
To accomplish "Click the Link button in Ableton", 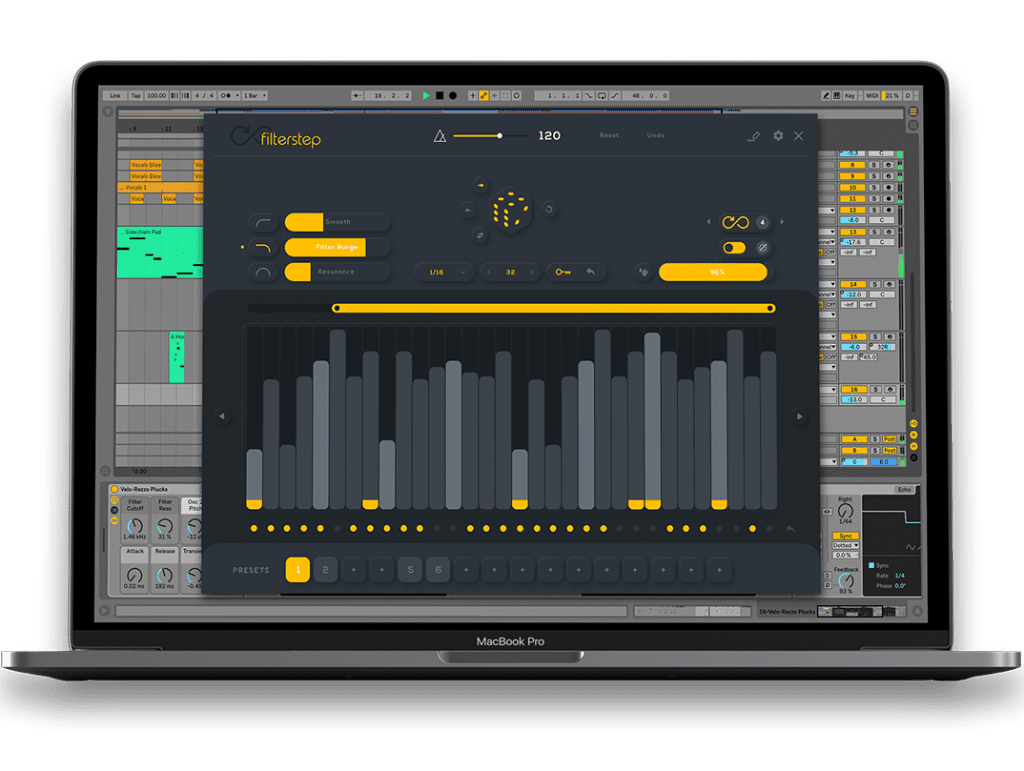I will tap(115, 95).
